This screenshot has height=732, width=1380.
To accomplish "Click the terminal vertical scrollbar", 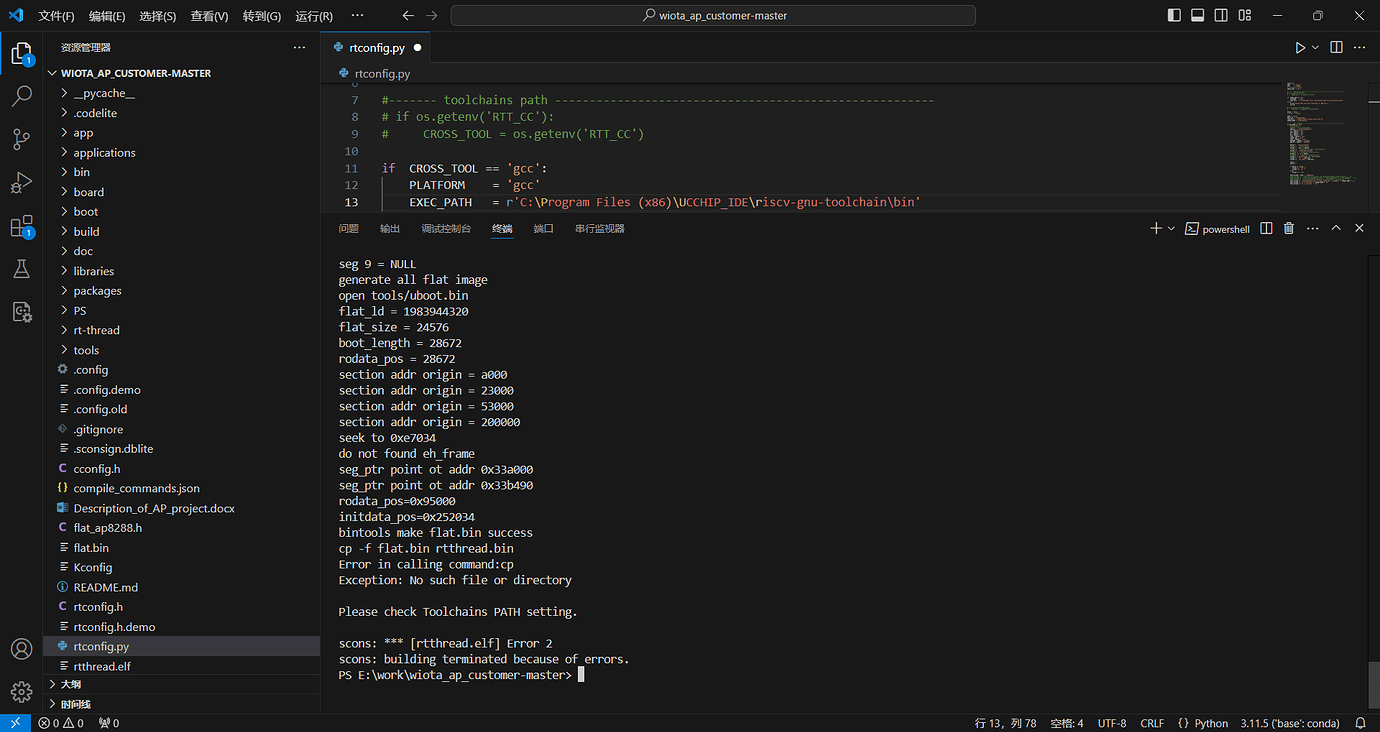I will 1373,684.
